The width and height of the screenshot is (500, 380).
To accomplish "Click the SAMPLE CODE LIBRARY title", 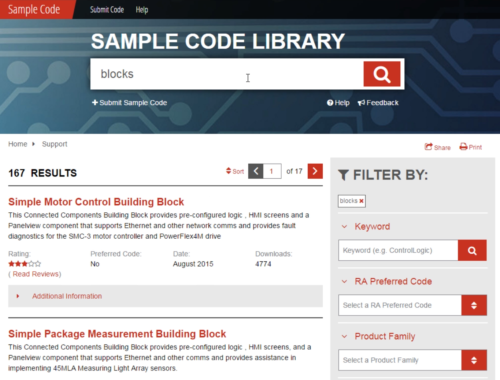I will [218, 41].
